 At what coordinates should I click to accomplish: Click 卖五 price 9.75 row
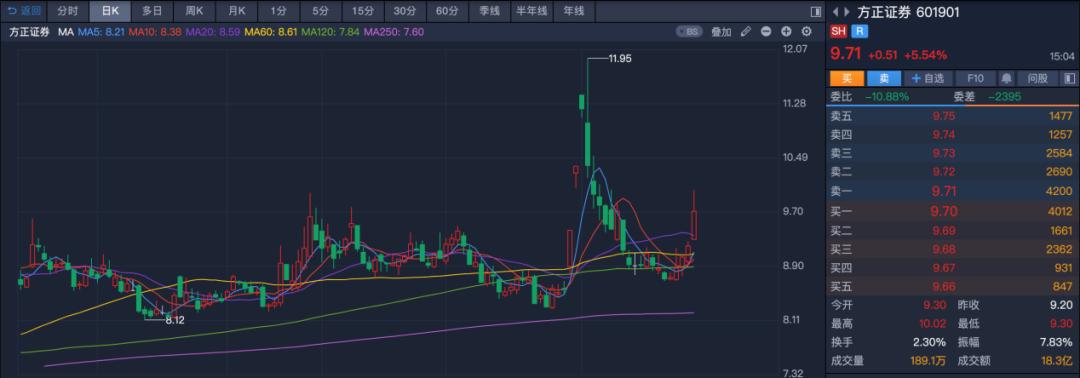(x=953, y=116)
